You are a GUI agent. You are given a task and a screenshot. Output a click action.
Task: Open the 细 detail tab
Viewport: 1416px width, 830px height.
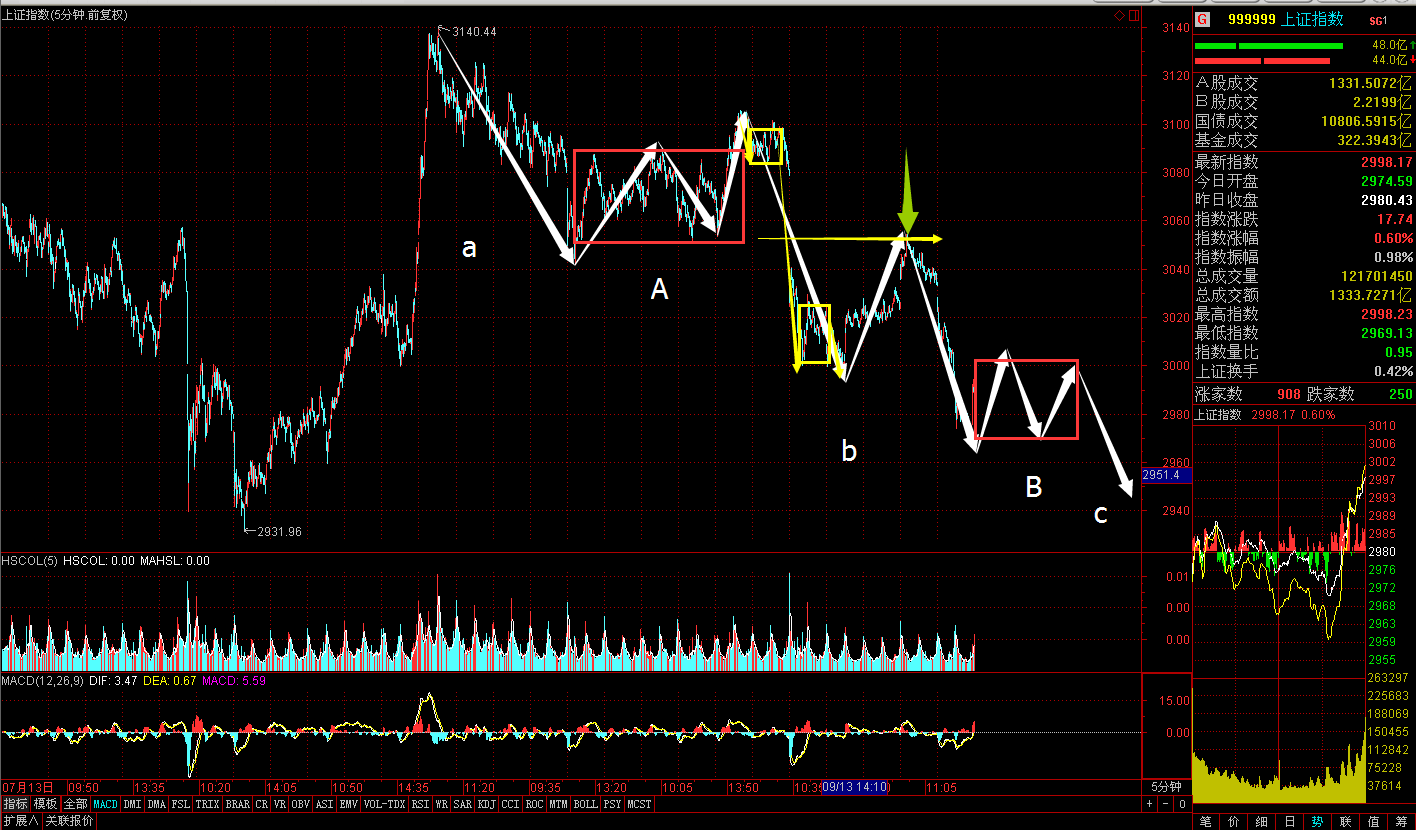pos(1262,821)
